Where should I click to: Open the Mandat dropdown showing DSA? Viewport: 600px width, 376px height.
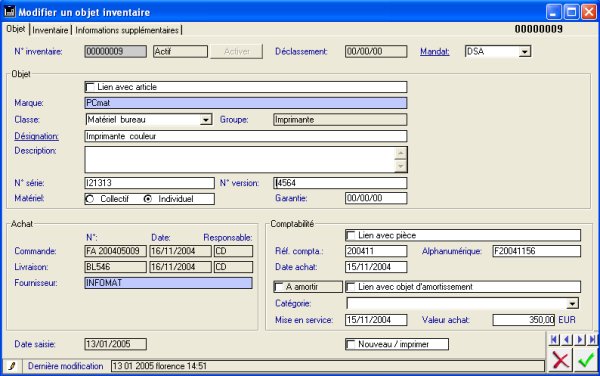525,52
